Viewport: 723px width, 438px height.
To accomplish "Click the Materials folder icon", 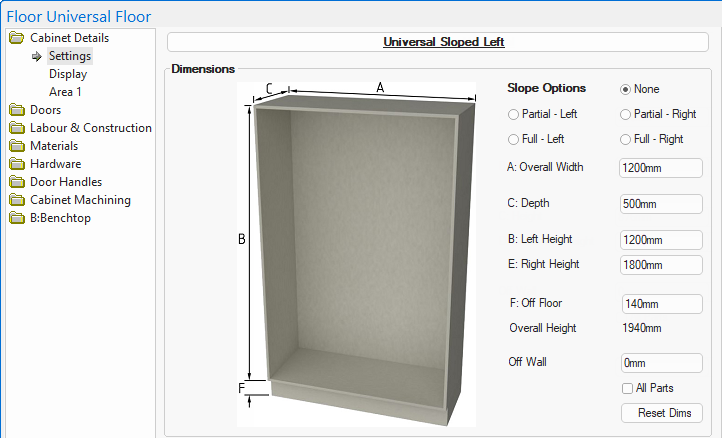I will [17, 146].
